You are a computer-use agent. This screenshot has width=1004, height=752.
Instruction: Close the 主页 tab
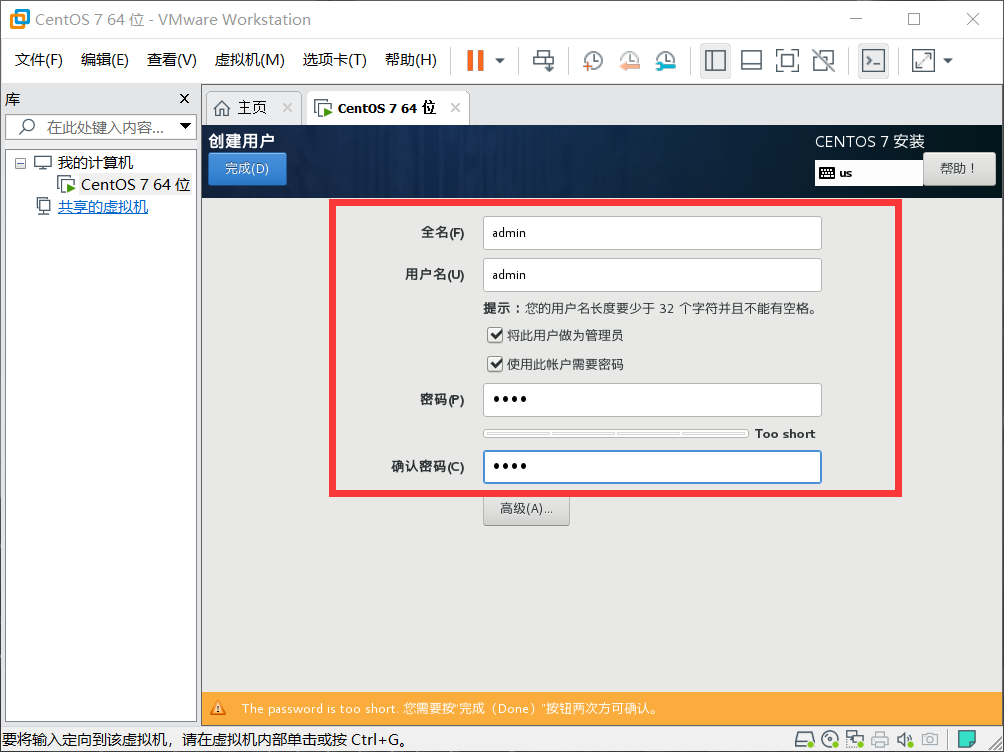click(x=287, y=108)
